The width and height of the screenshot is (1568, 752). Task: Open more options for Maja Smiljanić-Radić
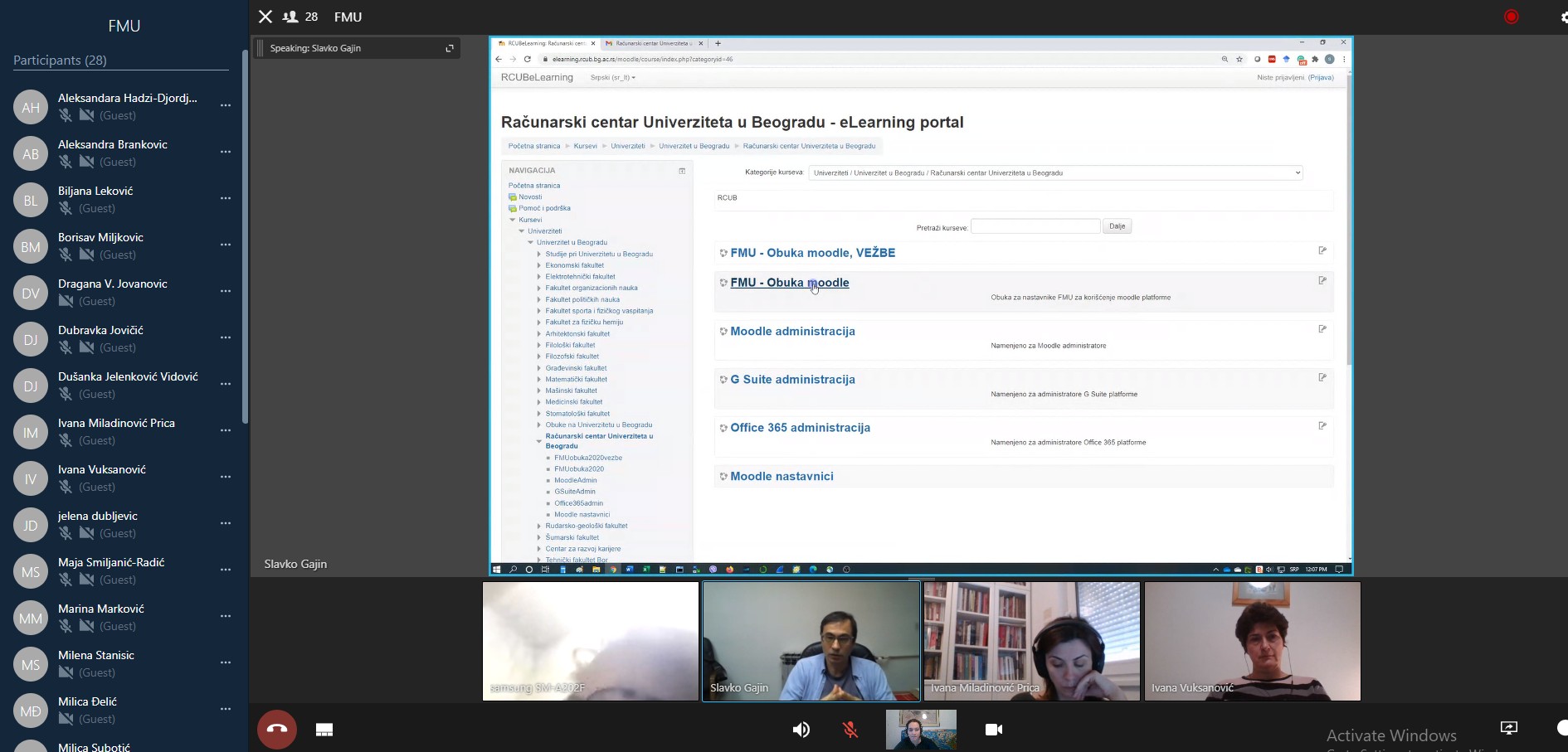(226, 570)
